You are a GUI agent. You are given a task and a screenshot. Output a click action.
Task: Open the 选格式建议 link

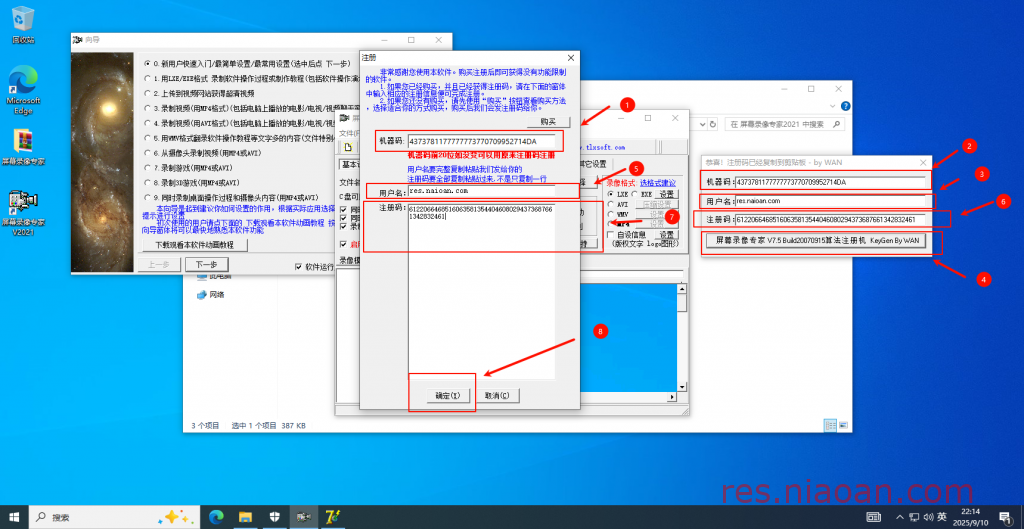point(658,182)
